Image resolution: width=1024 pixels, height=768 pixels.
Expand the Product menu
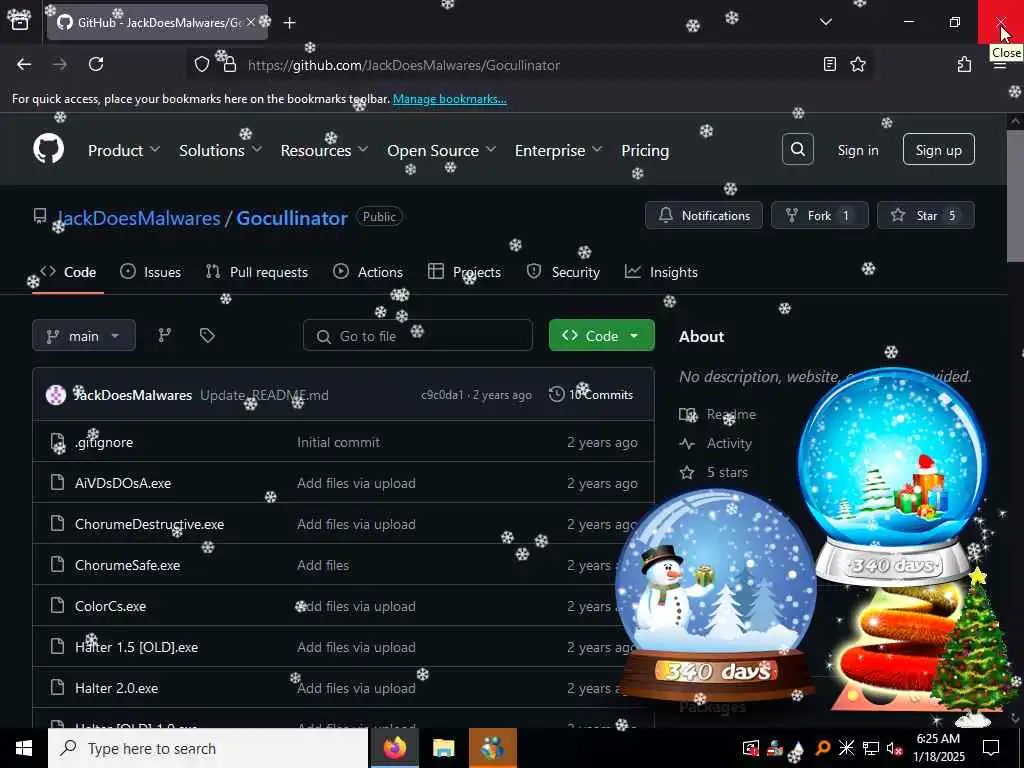pos(124,150)
